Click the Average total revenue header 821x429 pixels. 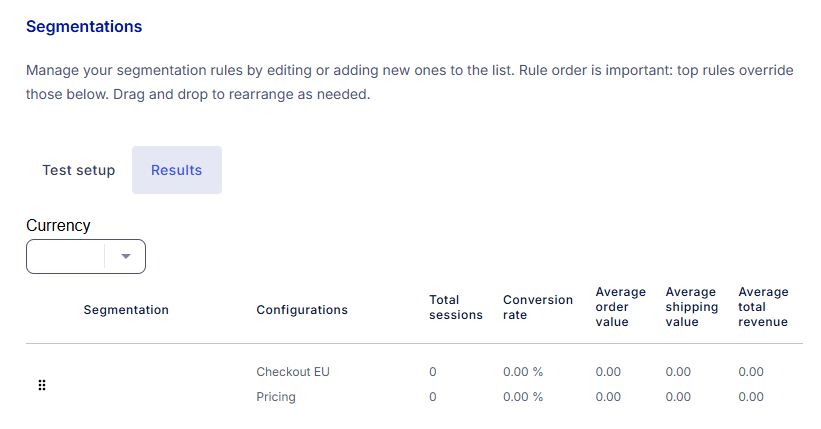click(x=763, y=307)
